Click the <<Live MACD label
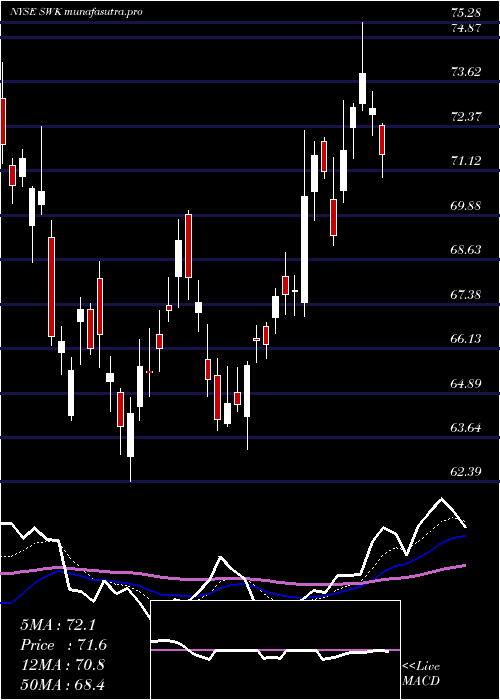The height and width of the screenshot is (700, 500). click(421, 673)
